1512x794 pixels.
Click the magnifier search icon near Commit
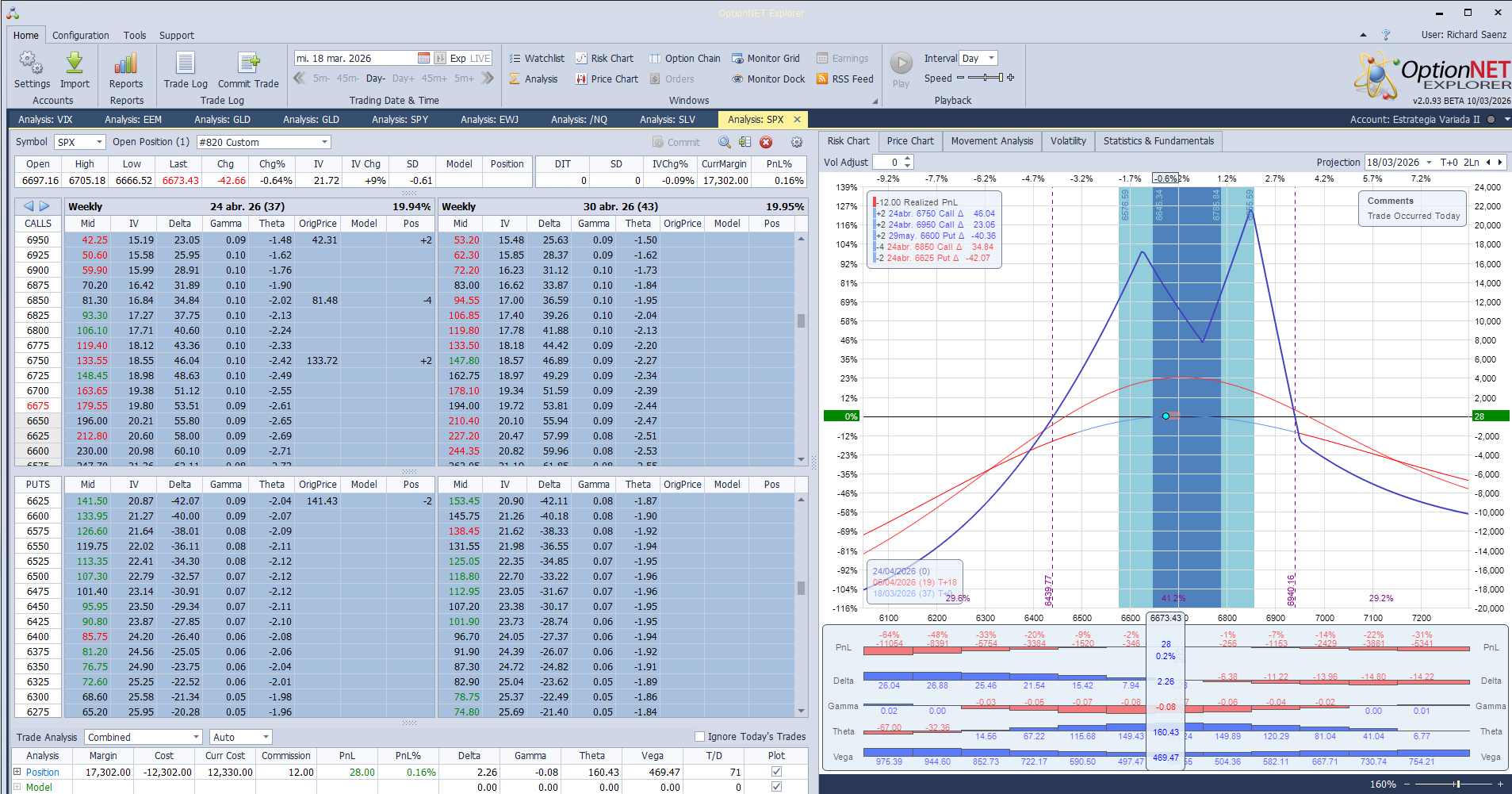(x=725, y=142)
